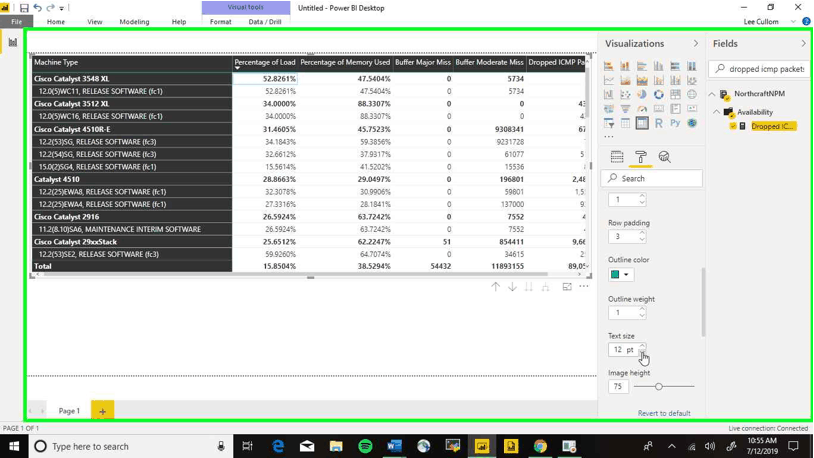Increase the Row padding stepper
814x458 pixels.
click(642, 233)
